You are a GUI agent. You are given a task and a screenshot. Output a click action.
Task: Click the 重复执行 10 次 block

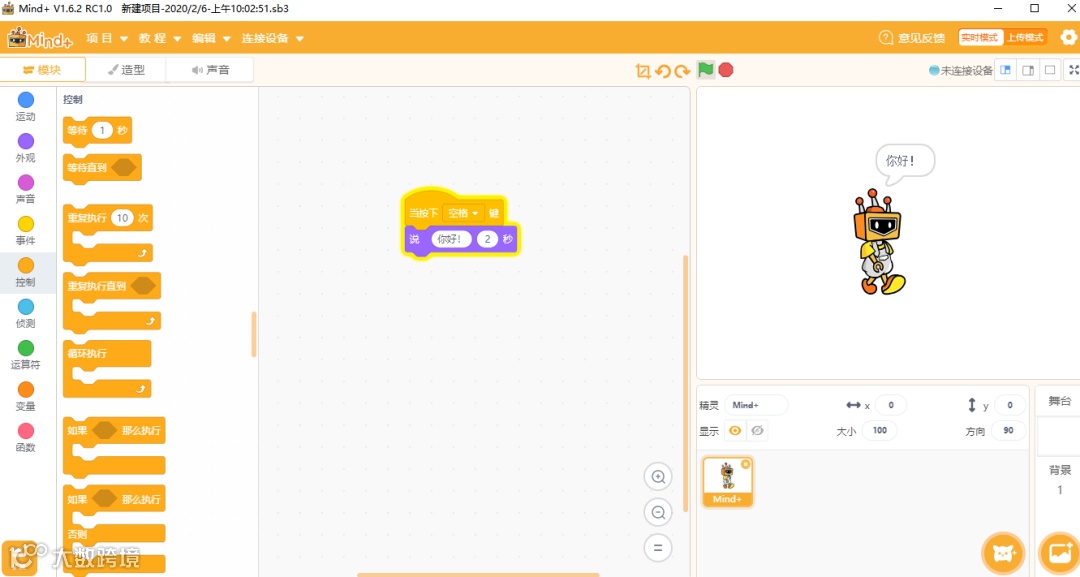coord(107,234)
